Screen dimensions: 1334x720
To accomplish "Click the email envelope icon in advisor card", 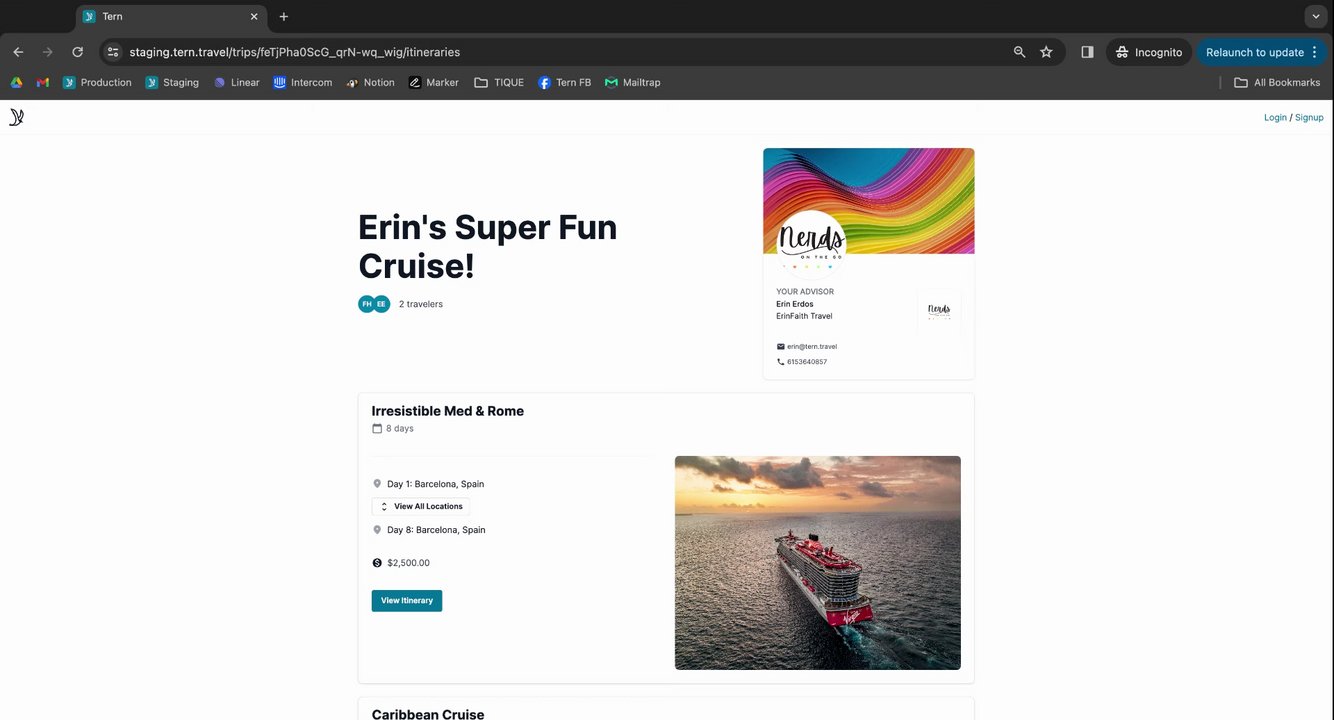I will tap(781, 347).
